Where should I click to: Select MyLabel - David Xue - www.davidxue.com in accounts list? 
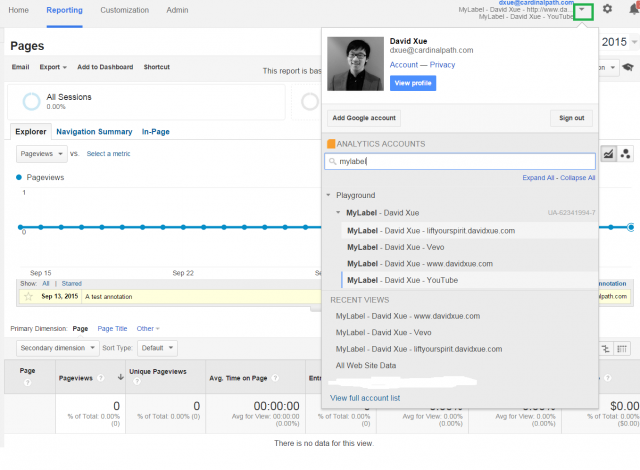tap(469, 264)
